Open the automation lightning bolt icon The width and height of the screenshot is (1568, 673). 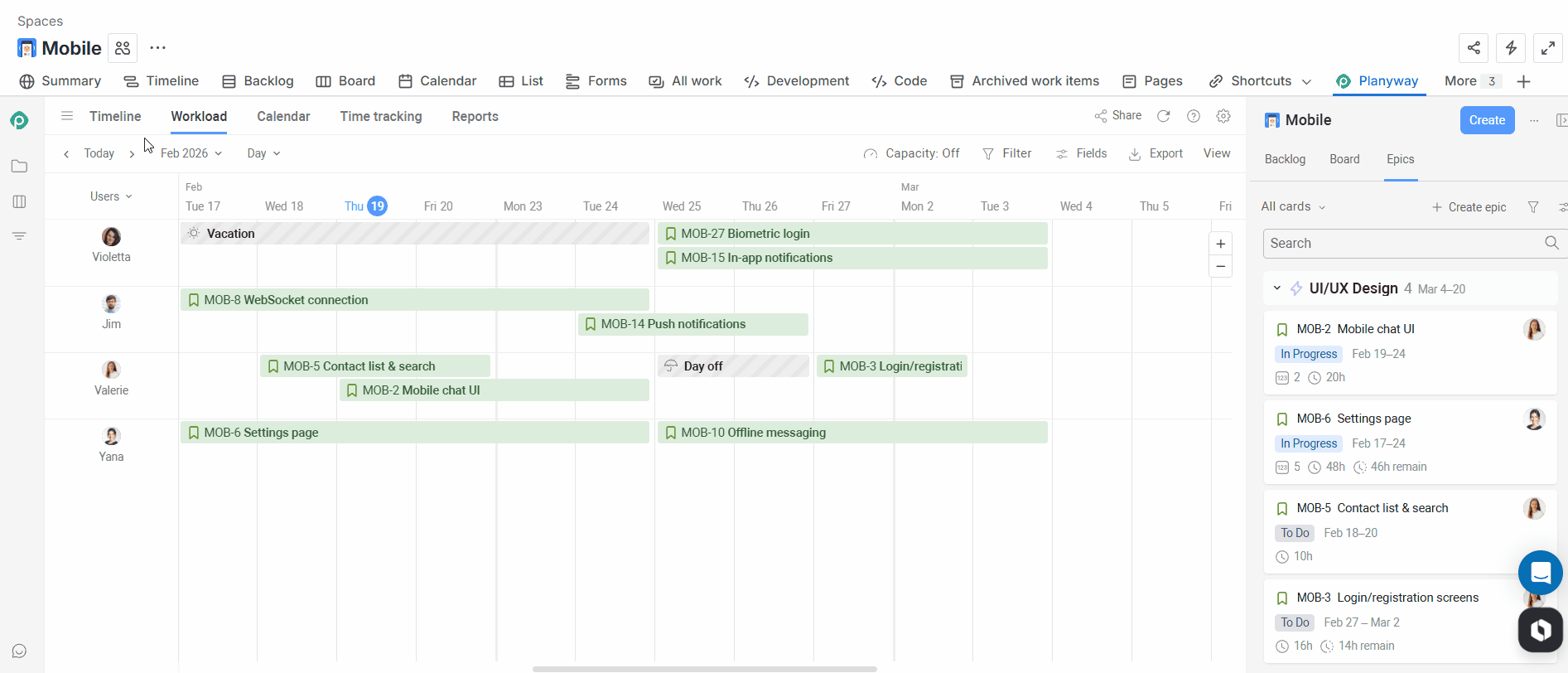(1511, 48)
